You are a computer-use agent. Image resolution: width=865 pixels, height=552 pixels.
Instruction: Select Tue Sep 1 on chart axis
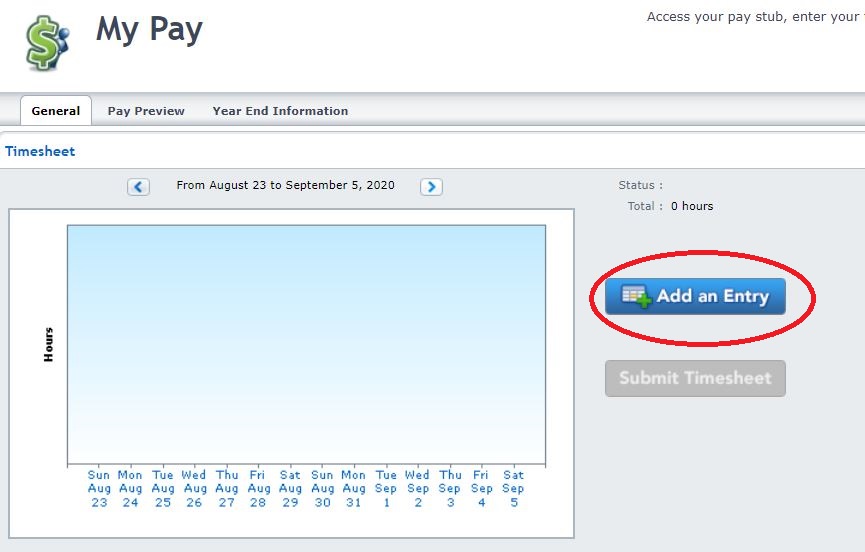click(x=386, y=489)
